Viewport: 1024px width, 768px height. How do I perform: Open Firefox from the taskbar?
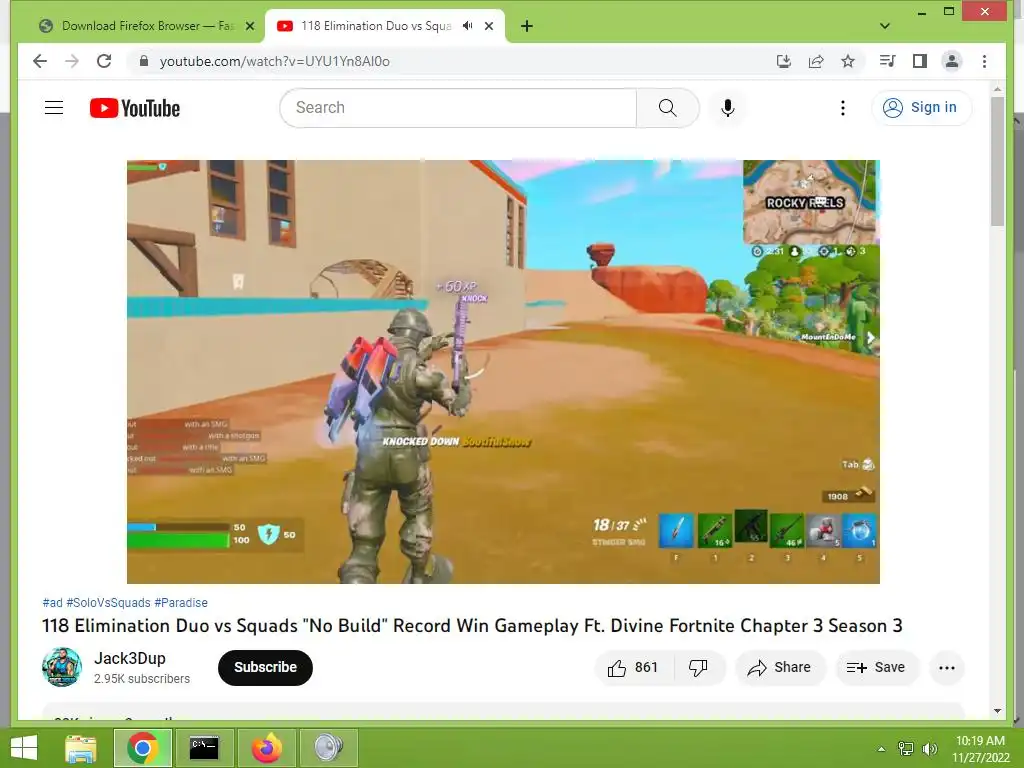(266, 748)
